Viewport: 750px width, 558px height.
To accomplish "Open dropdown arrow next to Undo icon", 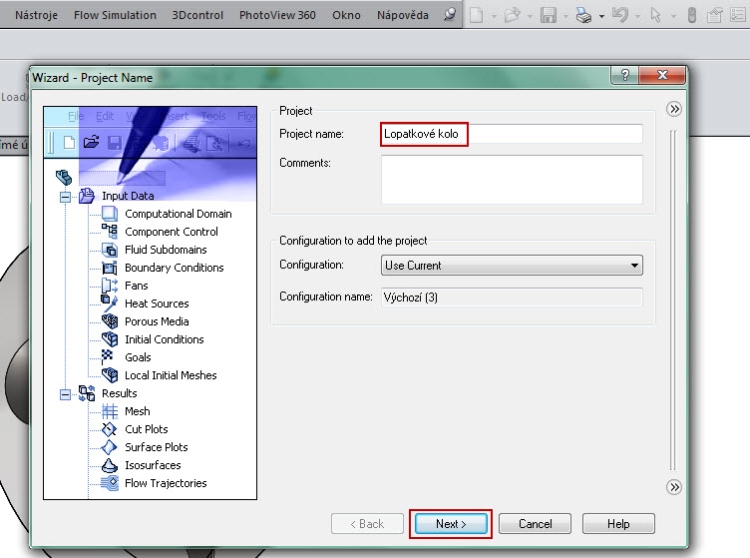I will point(638,16).
